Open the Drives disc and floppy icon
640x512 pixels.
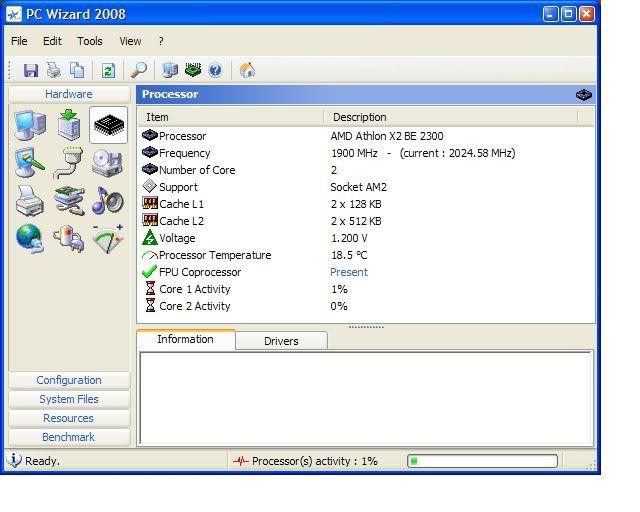[x=107, y=163]
